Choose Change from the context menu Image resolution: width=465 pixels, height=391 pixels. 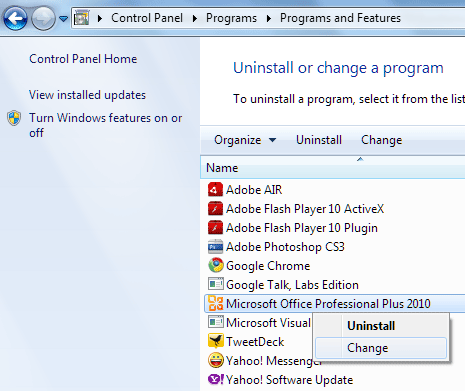coord(381,348)
